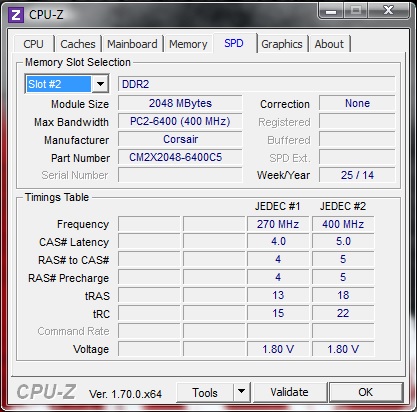Click the grayed Command Rate label
This screenshot has height=412, width=417.
click(x=73, y=331)
